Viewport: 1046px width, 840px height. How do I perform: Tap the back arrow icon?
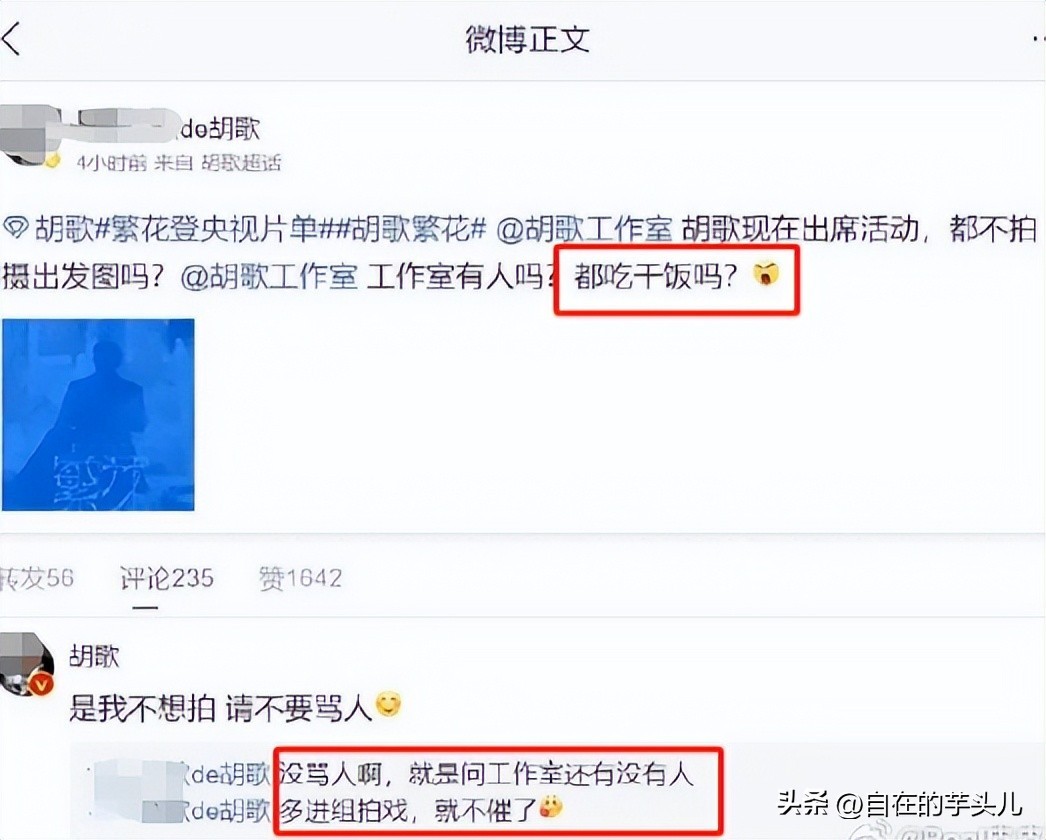point(12,39)
